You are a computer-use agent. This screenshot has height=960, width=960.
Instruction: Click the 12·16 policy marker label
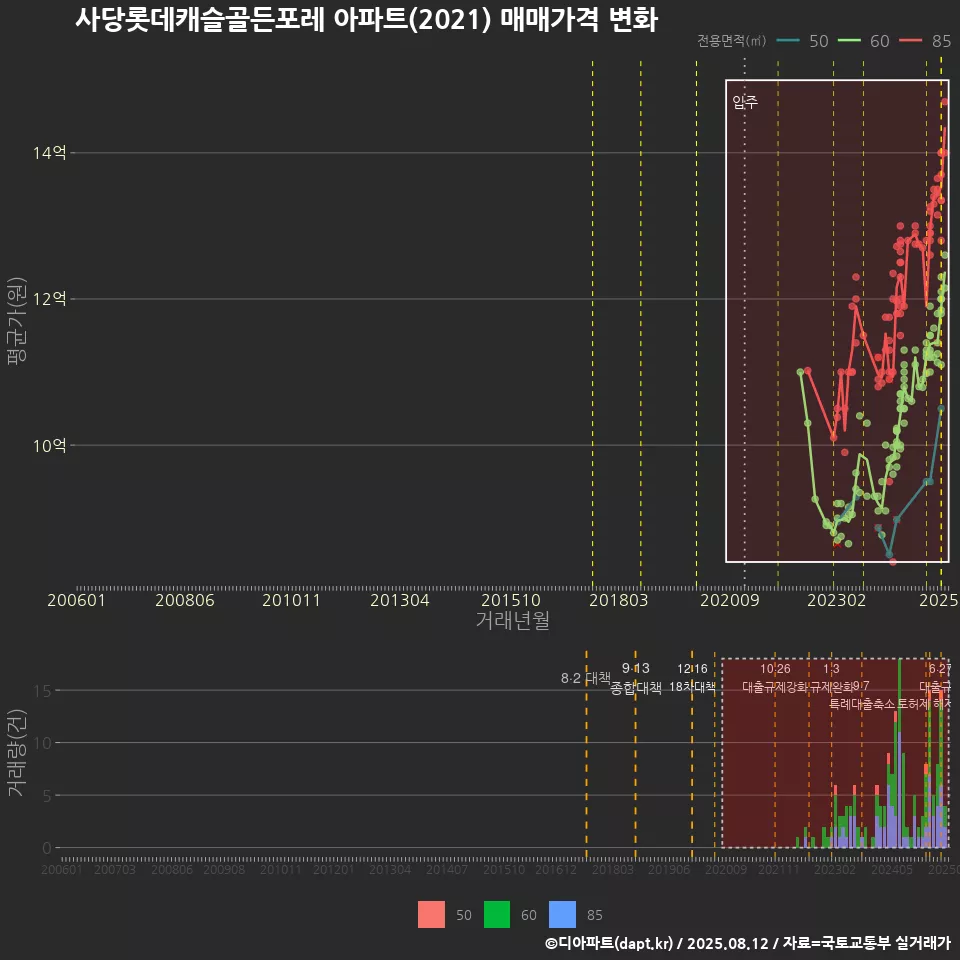[692, 669]
